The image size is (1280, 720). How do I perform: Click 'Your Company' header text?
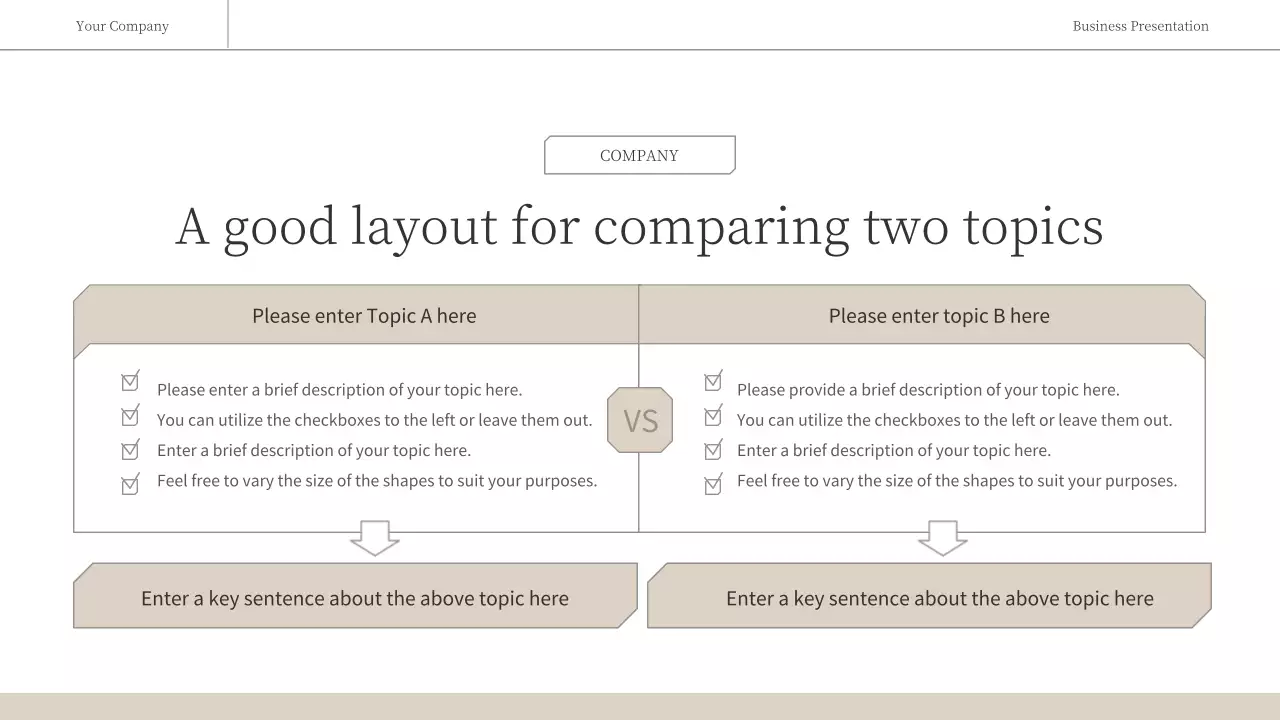(122, 26)
